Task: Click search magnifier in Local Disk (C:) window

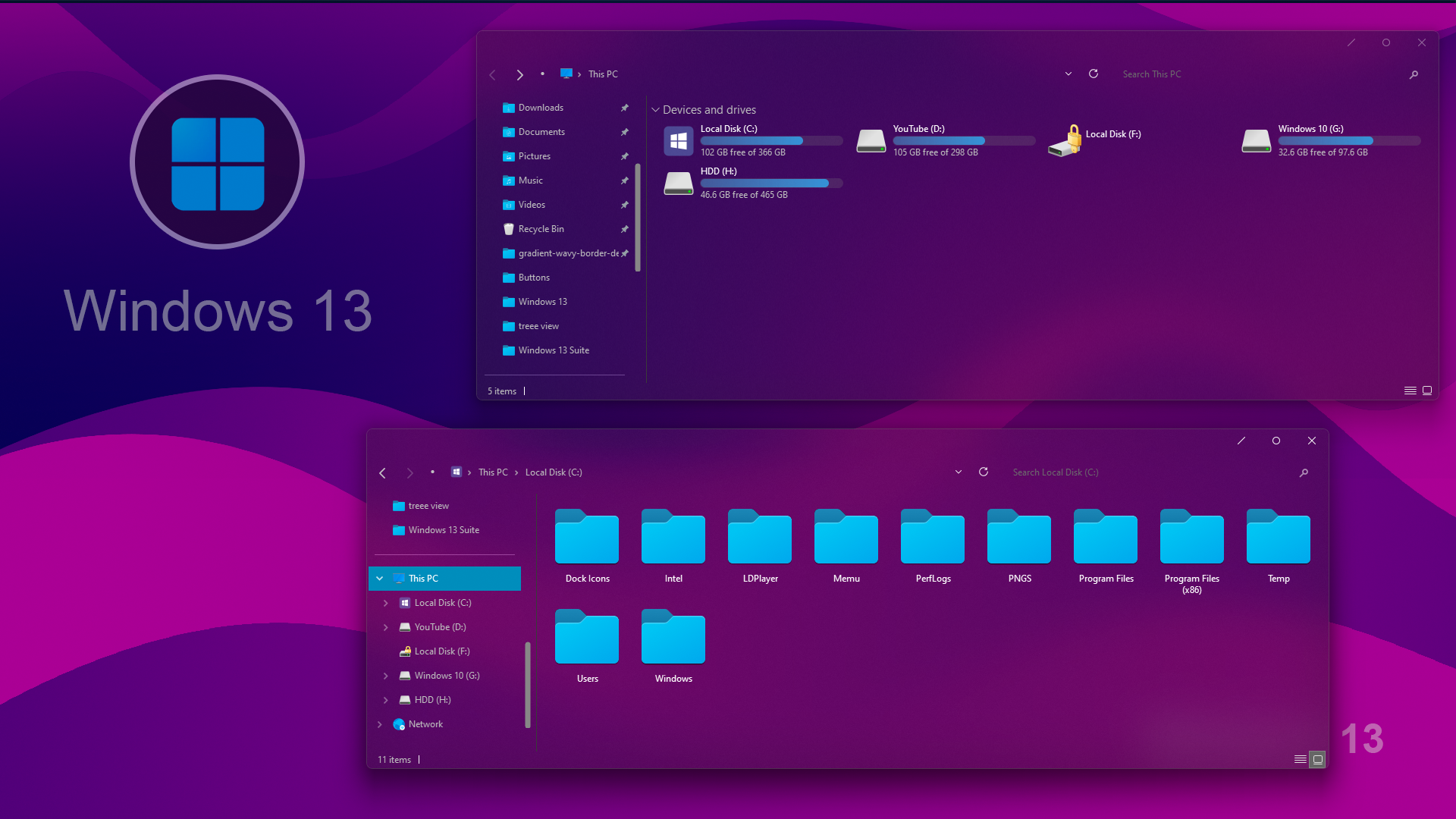Action: (x=1304, y=472)
